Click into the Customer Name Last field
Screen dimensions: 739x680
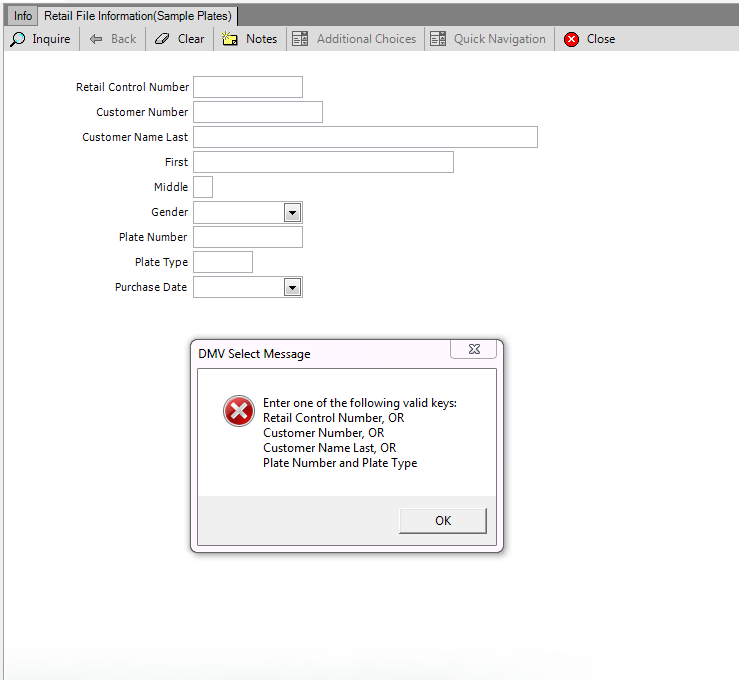pyautogui.click(x=365, y=137)
